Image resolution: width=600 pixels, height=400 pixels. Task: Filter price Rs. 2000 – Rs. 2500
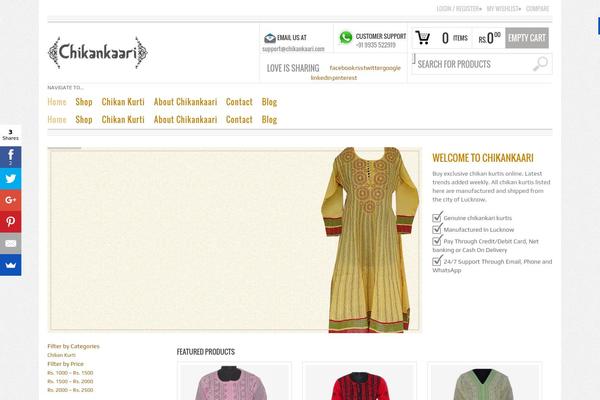[x=70, y=390]
